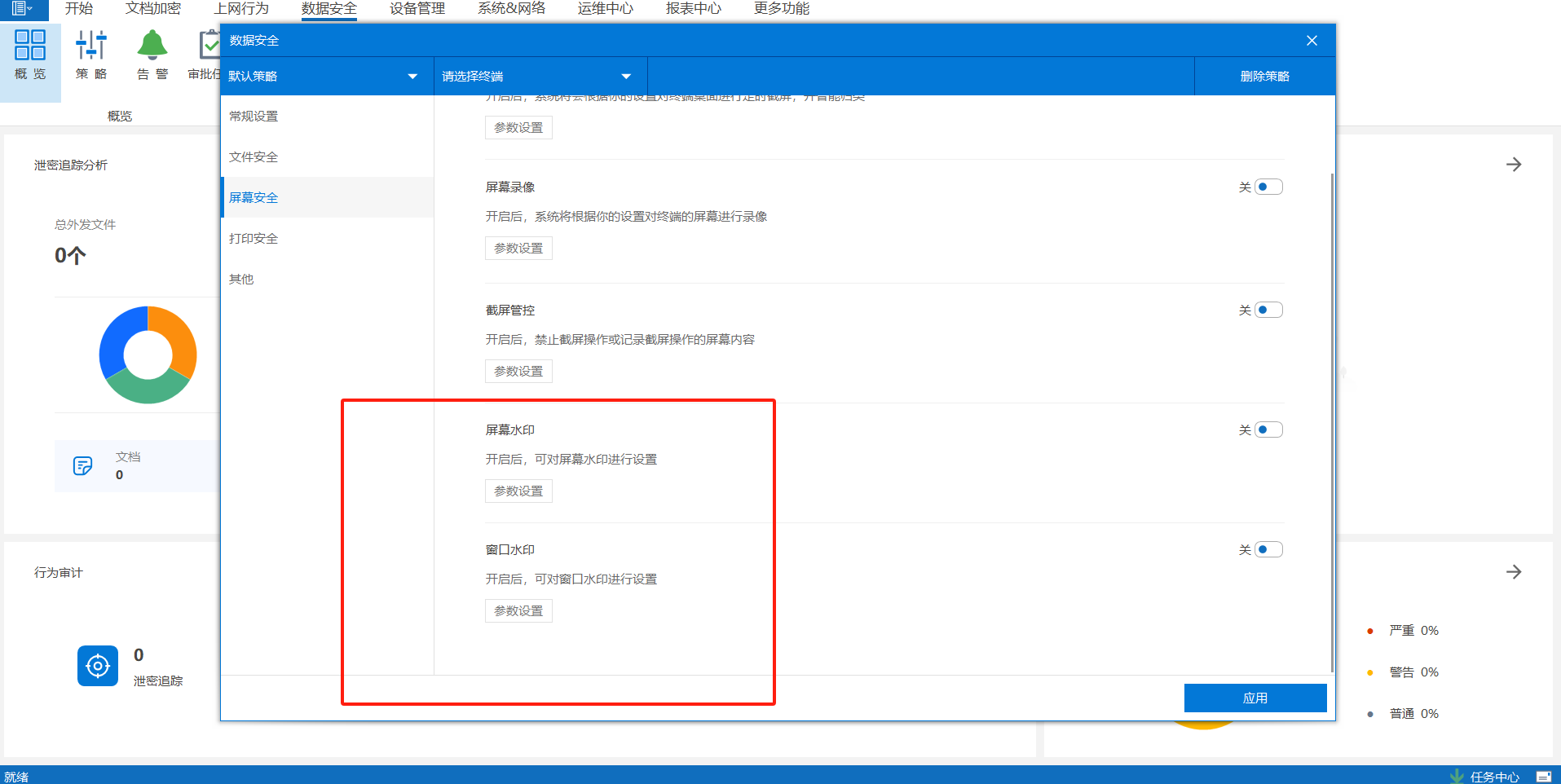Enable the 窗口水印 switch
Image resolution: width=1561 pixels, height=784 pixels.
pos(1268,550)
